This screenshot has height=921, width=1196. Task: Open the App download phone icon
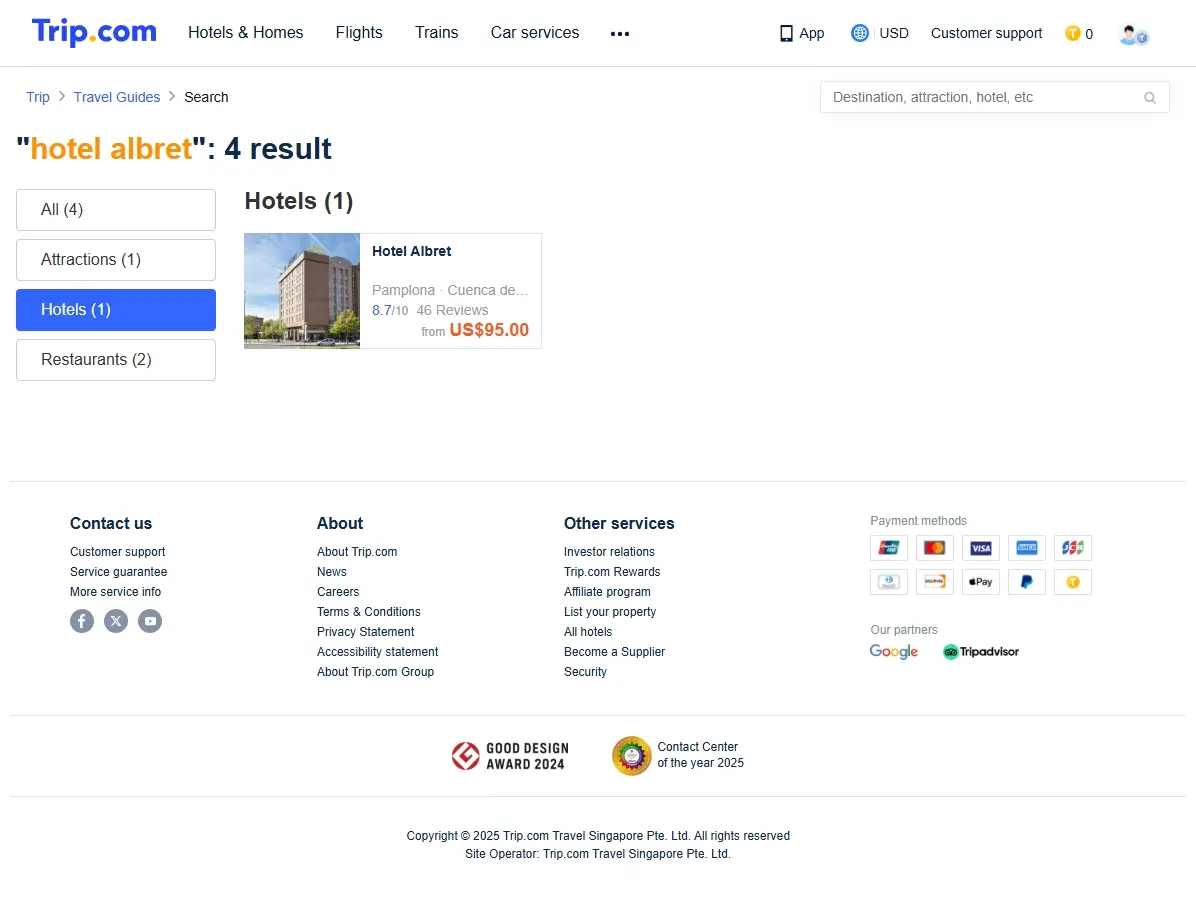(786, 34)
